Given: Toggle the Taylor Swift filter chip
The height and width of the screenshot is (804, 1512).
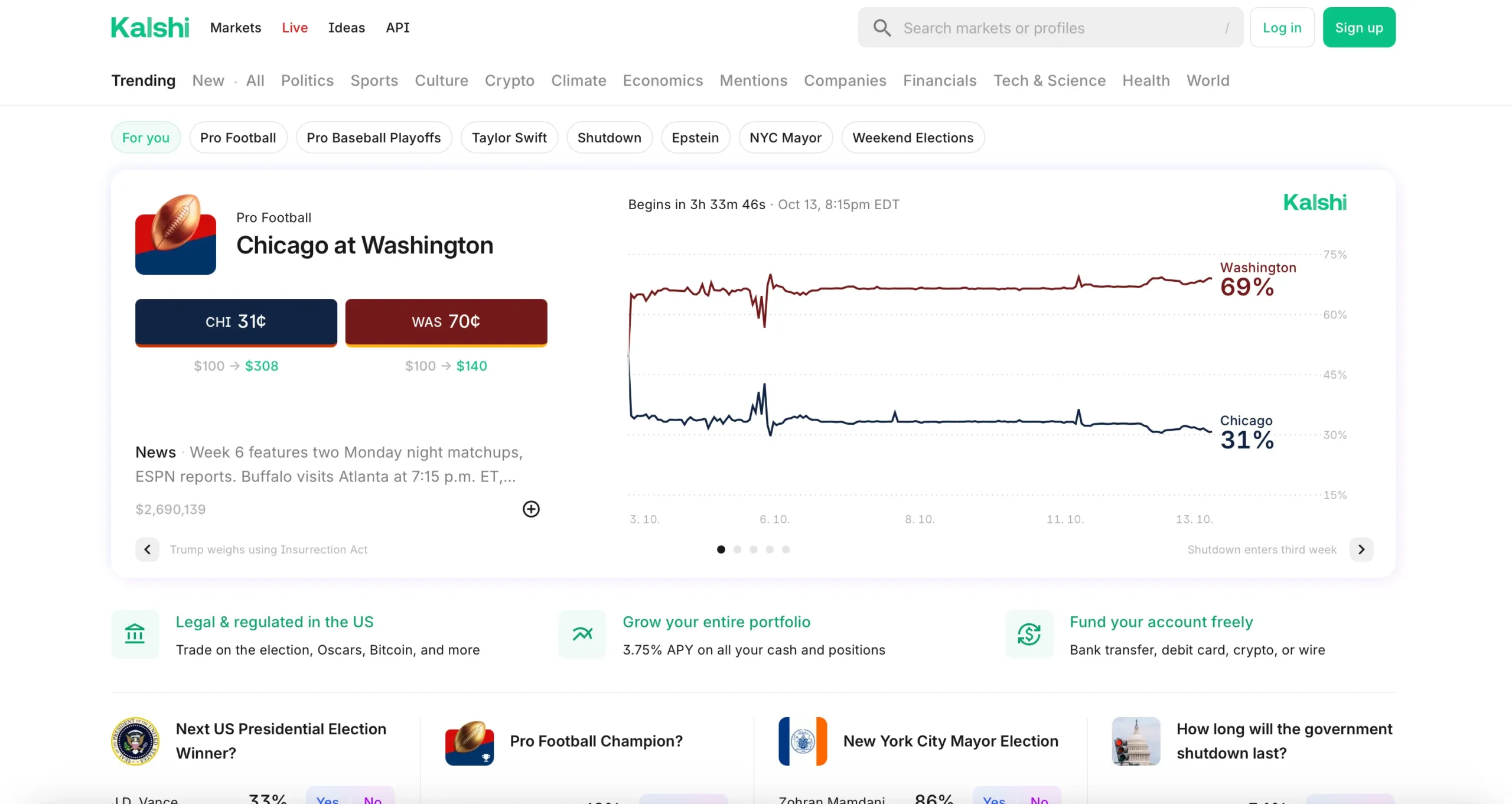Looking at the screenshot, I should click(x=509, y=138).
